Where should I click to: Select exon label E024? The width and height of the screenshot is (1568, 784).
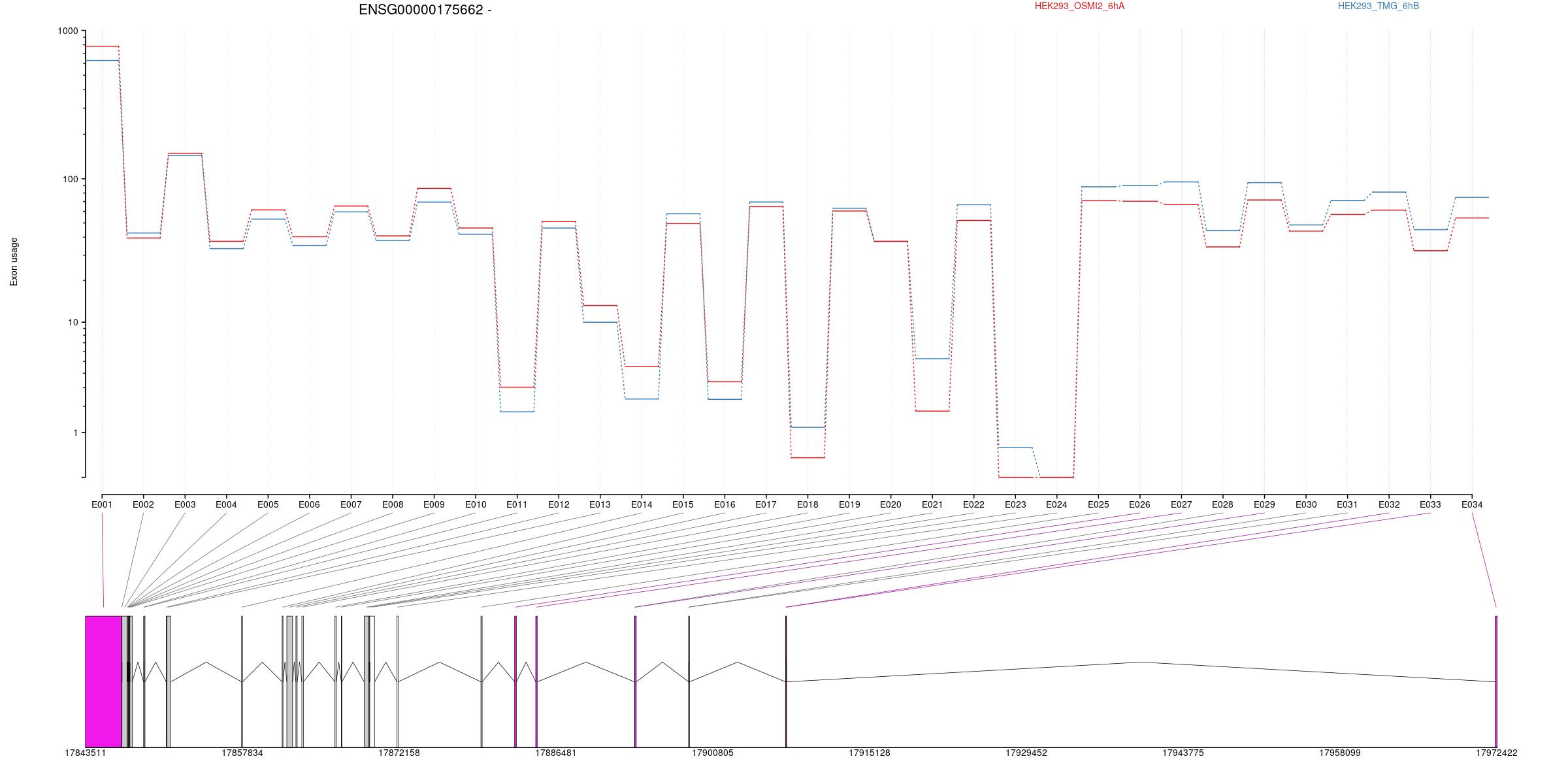click(1056, 504)
